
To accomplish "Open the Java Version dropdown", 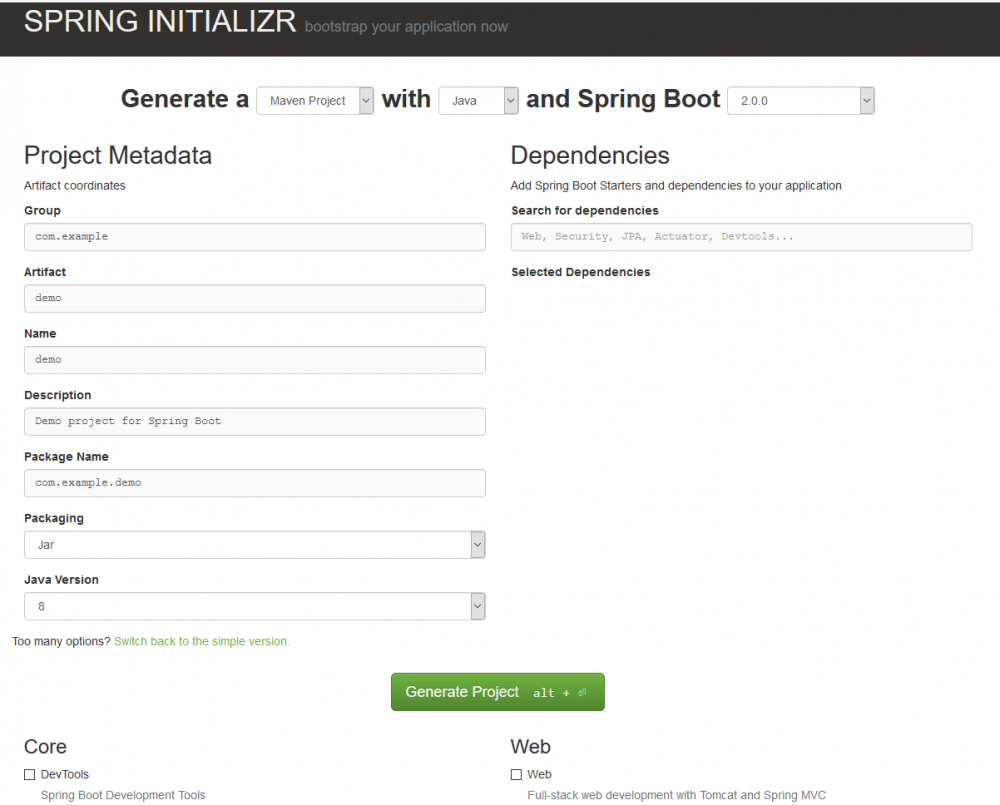I will [254, 607].
